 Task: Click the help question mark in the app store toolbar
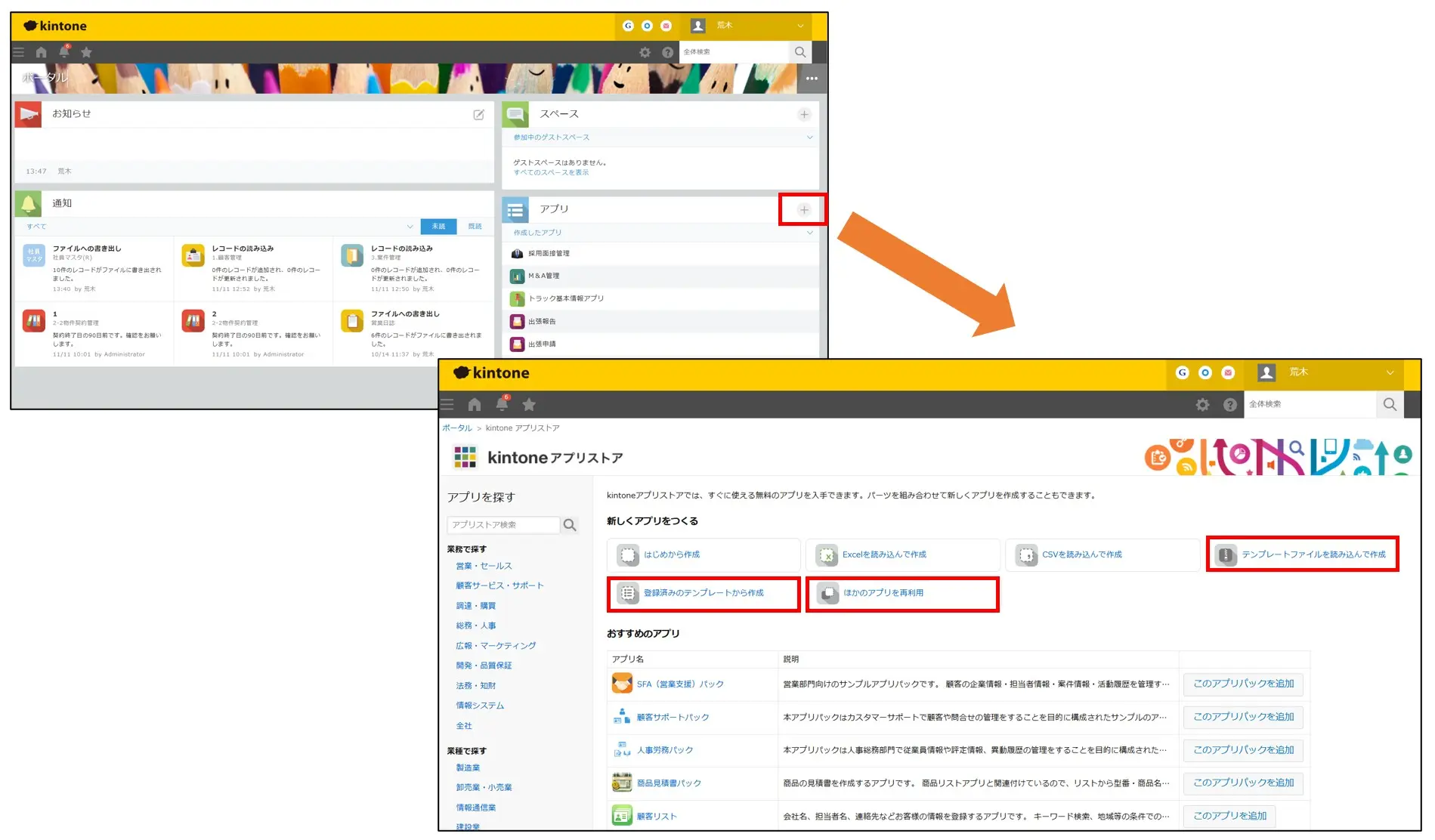click(x=1230, y=405)
